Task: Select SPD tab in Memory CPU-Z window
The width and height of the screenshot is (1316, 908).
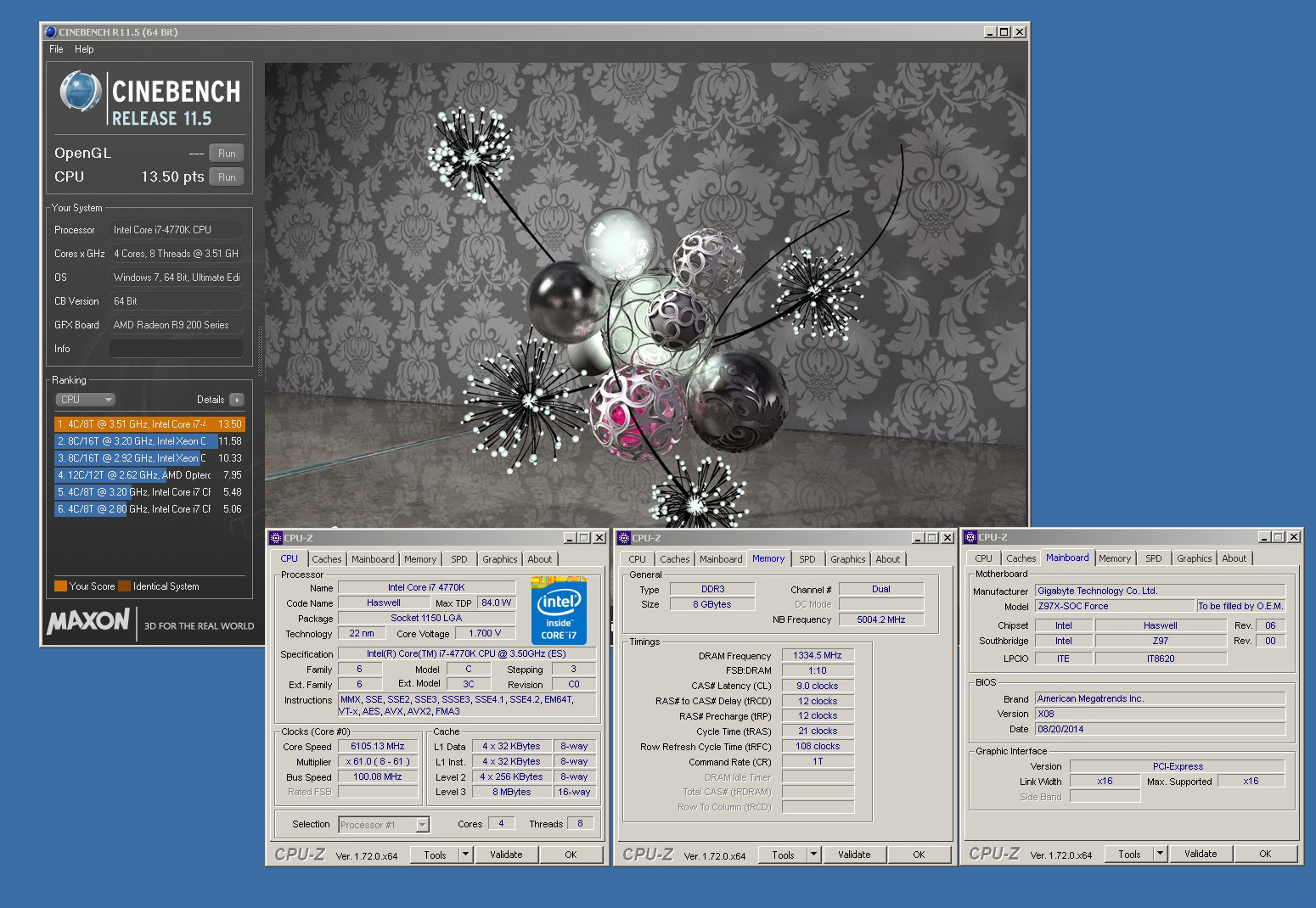Action: [x=807, y=559]
